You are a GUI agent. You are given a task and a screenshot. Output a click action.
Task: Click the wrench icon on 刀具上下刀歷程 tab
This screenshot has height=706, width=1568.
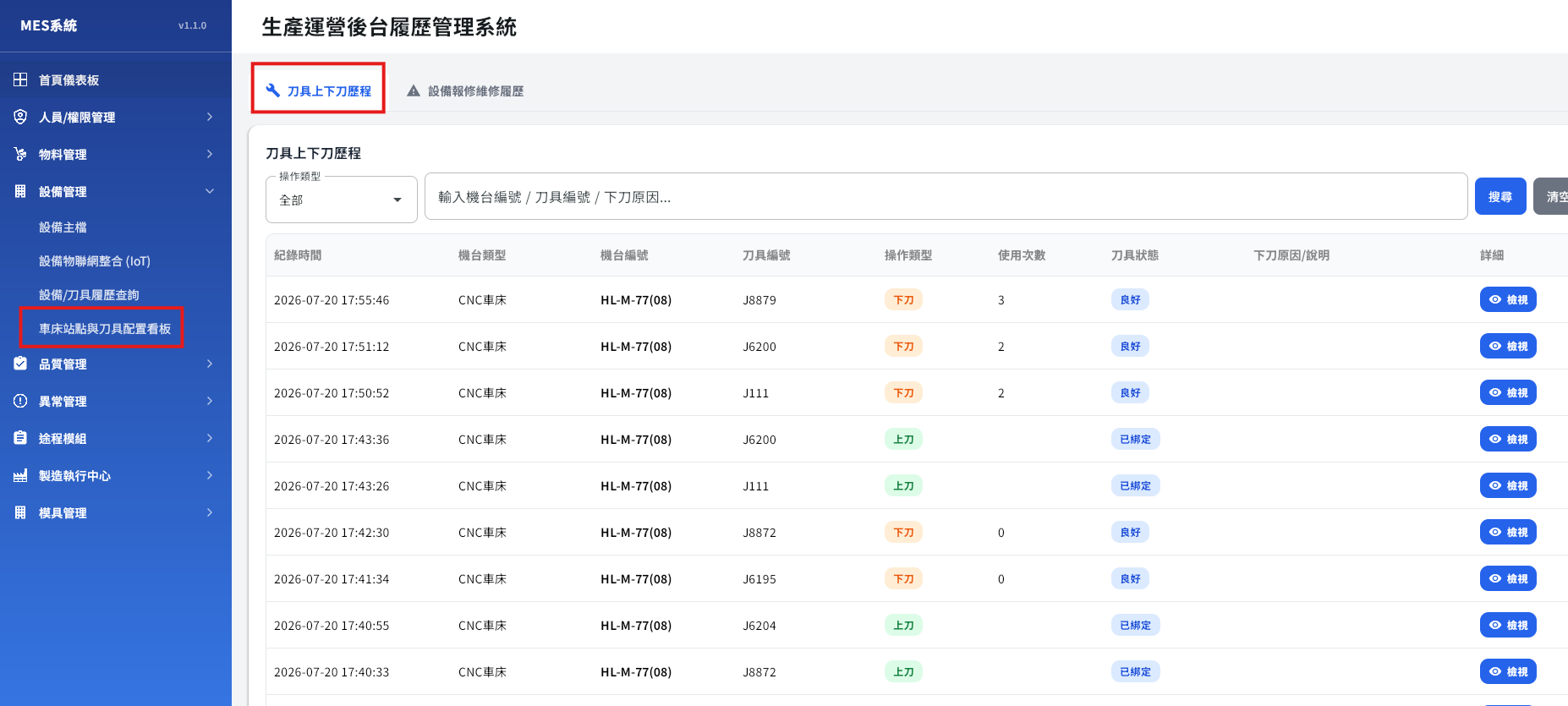pos(273,90)
